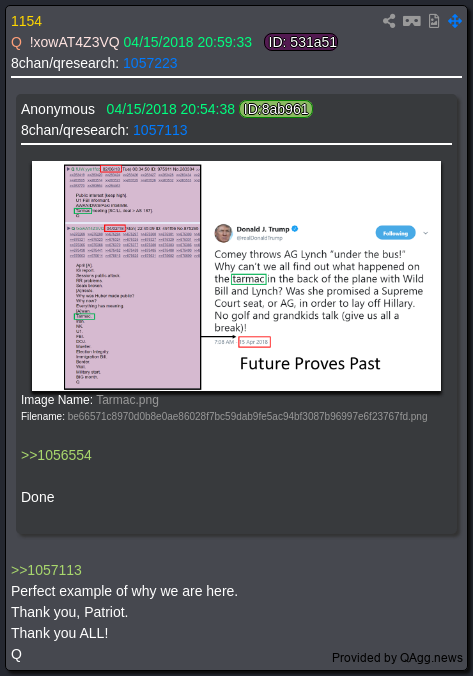473x676 pixels.
Task: Select the purple ID: 531a51 badge
Action: coord(301,42)
